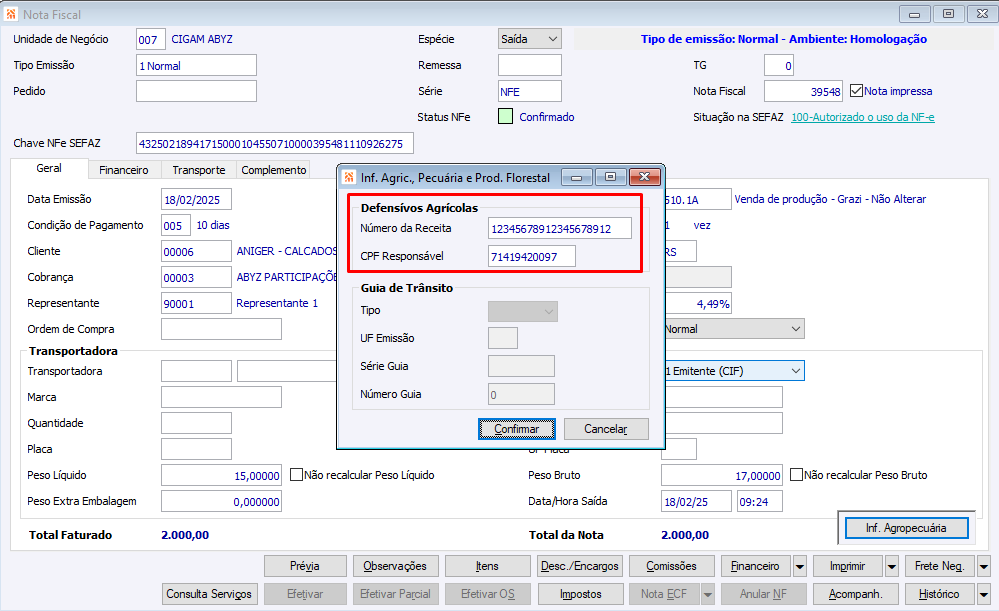This screenshot has width=999, height=611.
Task: Click the Tipo Emissão field
Action: click(196, 65)
